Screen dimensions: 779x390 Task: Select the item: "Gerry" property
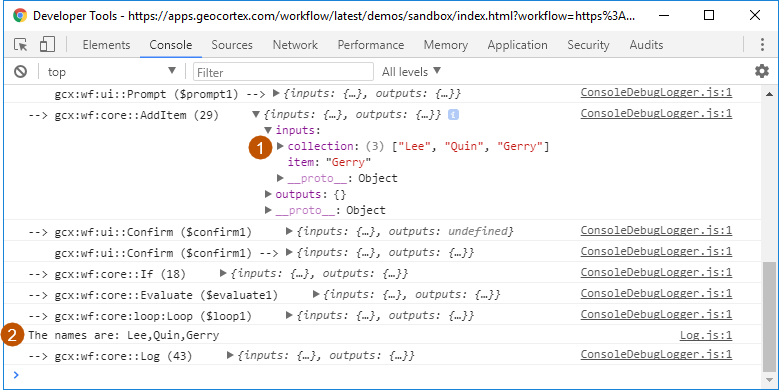click(329, 162)
